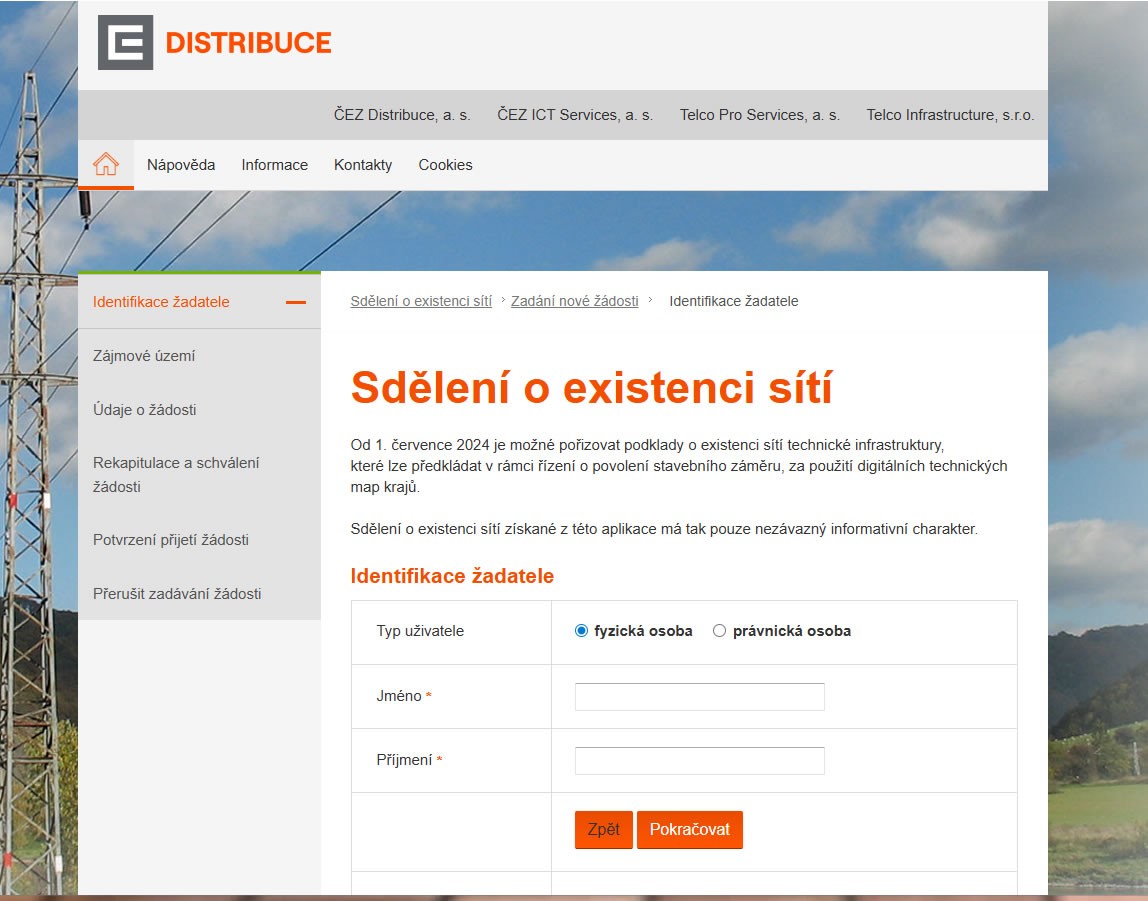Click the ČEZ Distribuce, a. s. link
The height and width of the screenshot is (901, 1148).
point(402,115)
